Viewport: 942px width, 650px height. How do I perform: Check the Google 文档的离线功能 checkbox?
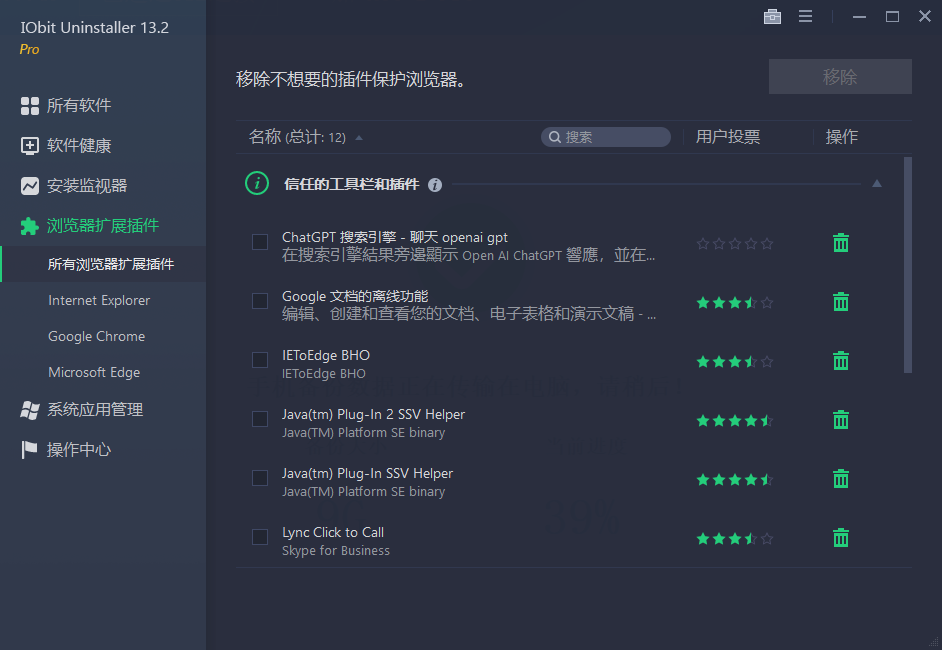coord(260,301)
